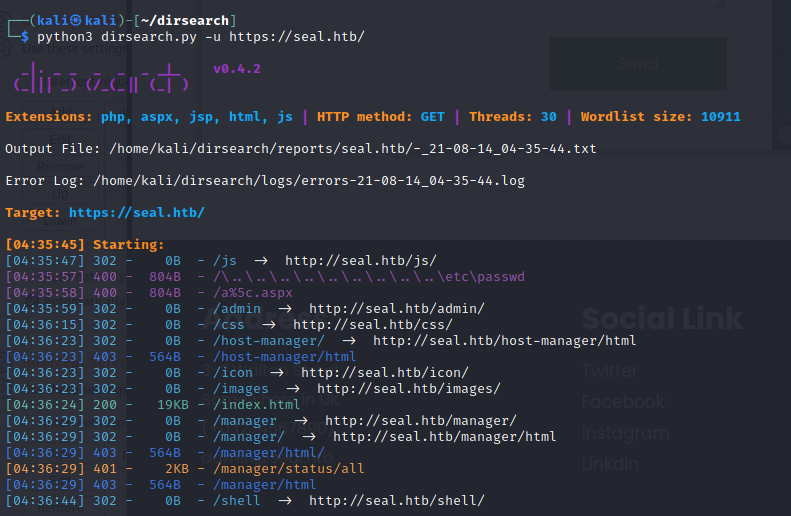Click the /index.html result path

(x=256, y=405)
